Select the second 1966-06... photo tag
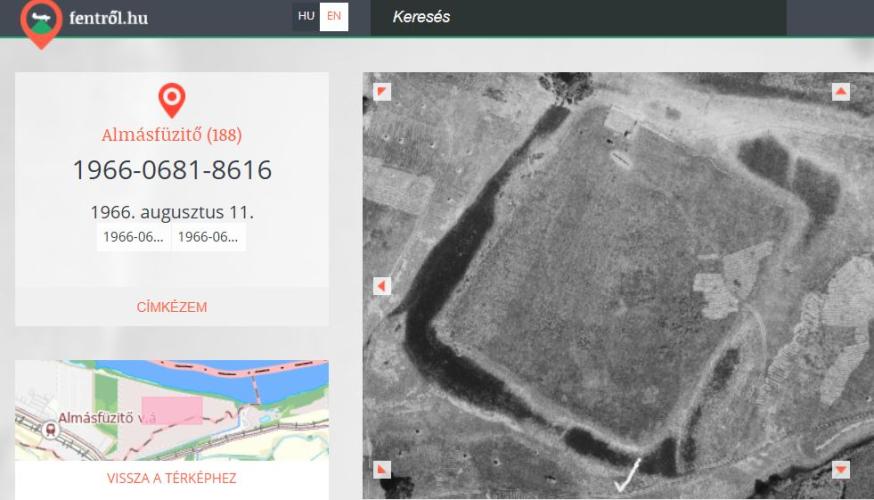This screenshot has width=874, height=500. coord(209,237)
